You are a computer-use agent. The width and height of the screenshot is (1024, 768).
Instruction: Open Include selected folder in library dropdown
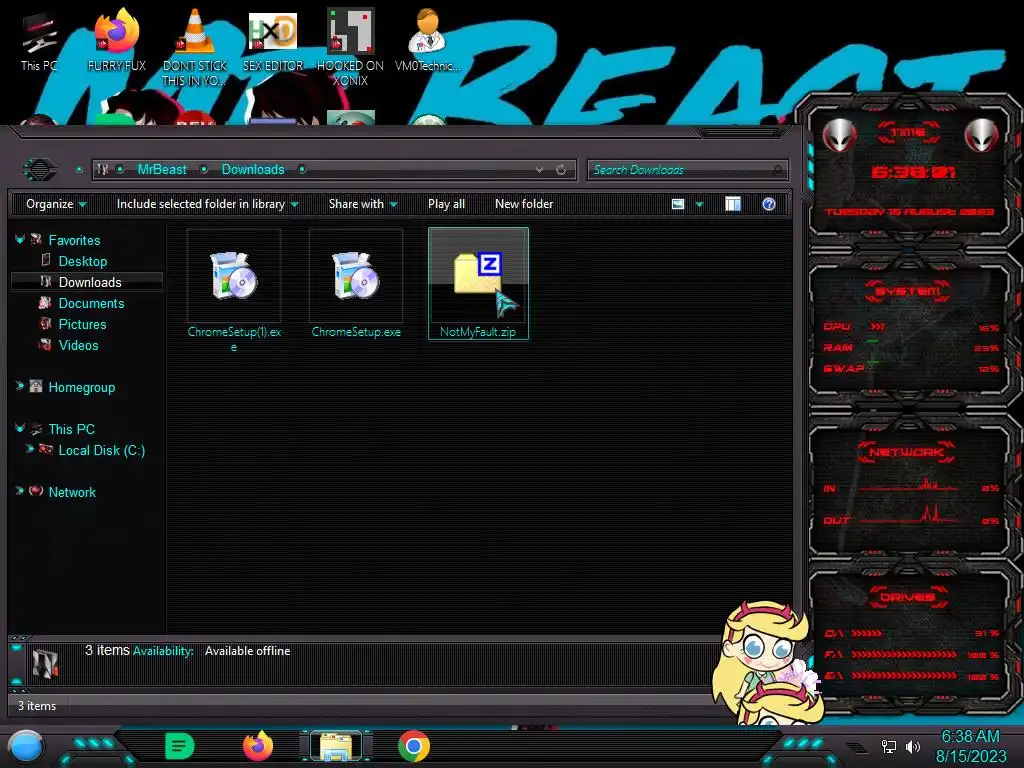(207, 204)
